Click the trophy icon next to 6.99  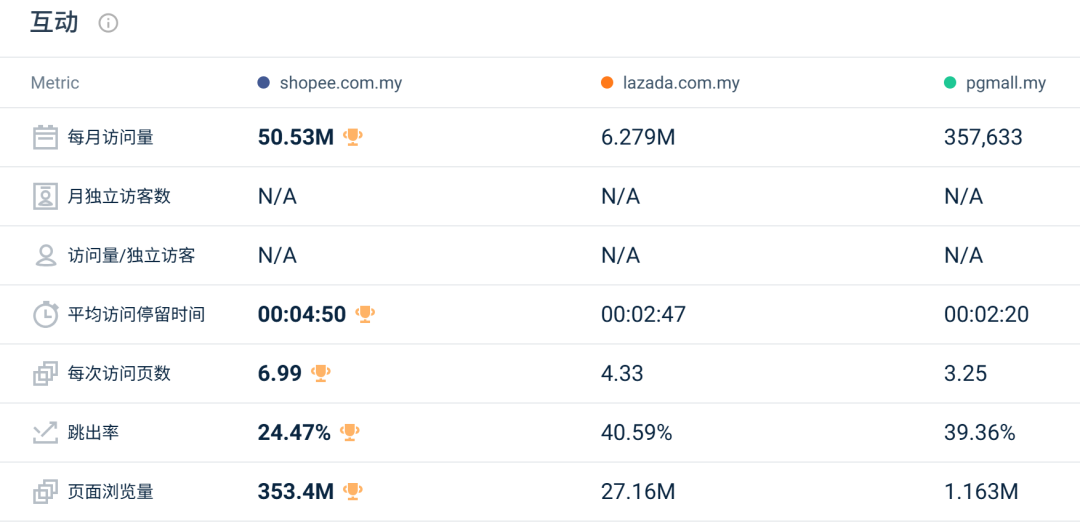(321, 373)
